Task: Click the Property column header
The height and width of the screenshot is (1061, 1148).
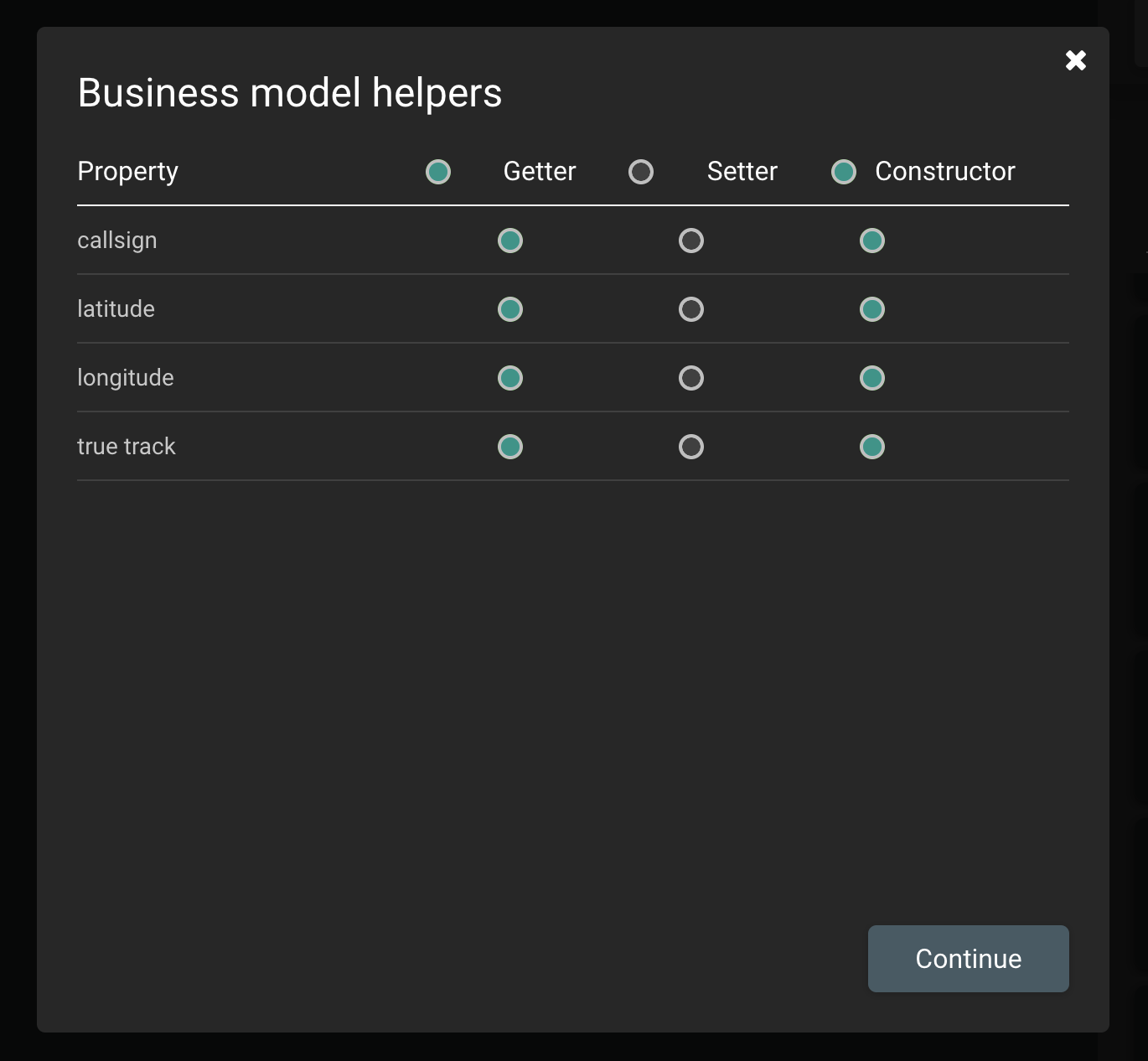Action: pyautogui.click(x=128, y=172)
